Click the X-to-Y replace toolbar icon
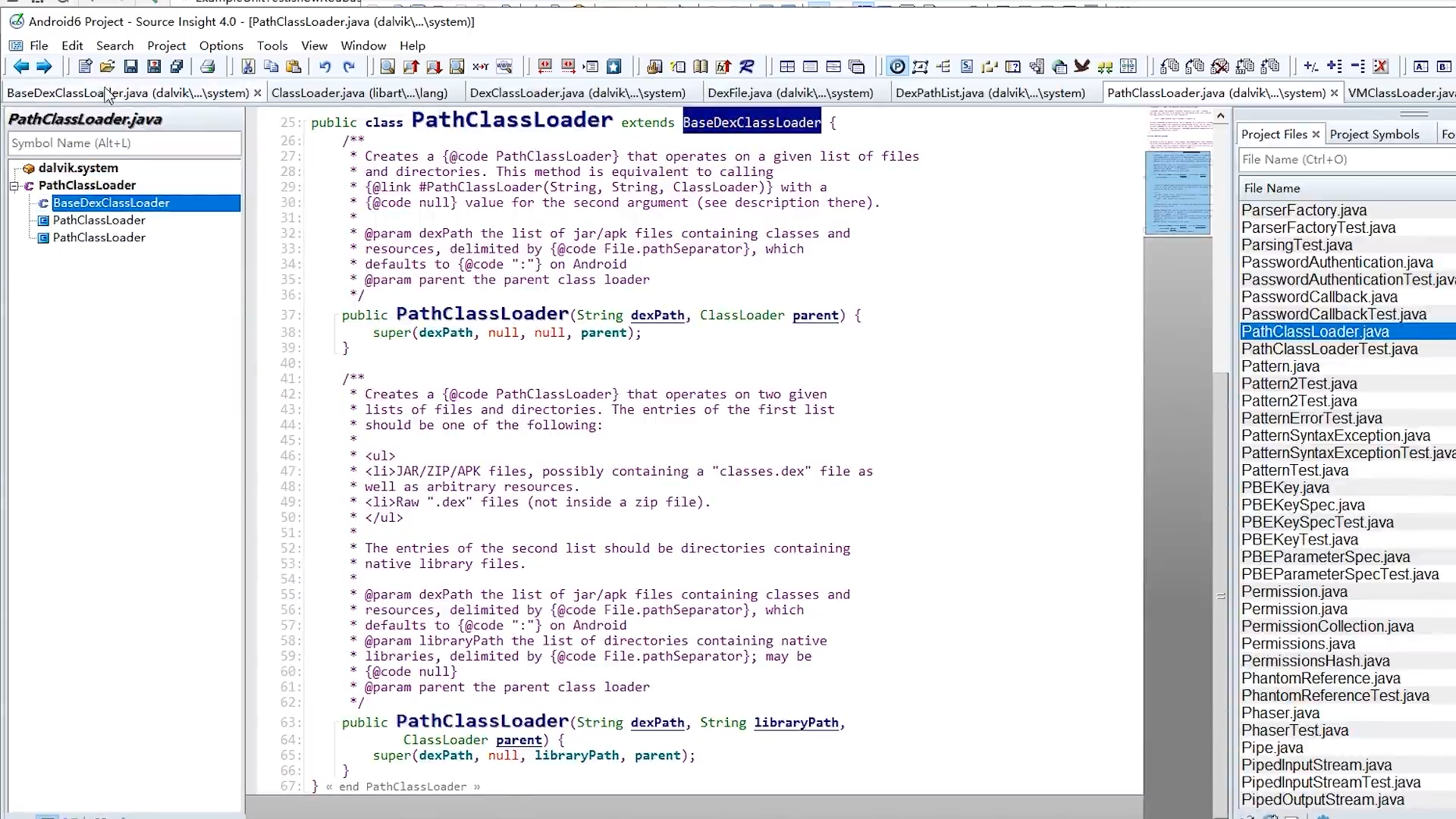The width and height of the screenshot is (1456, 819). [x=480, y=67]
